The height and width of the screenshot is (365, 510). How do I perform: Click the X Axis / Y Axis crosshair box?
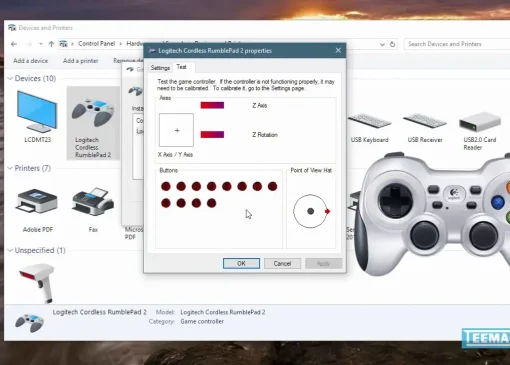176,130
